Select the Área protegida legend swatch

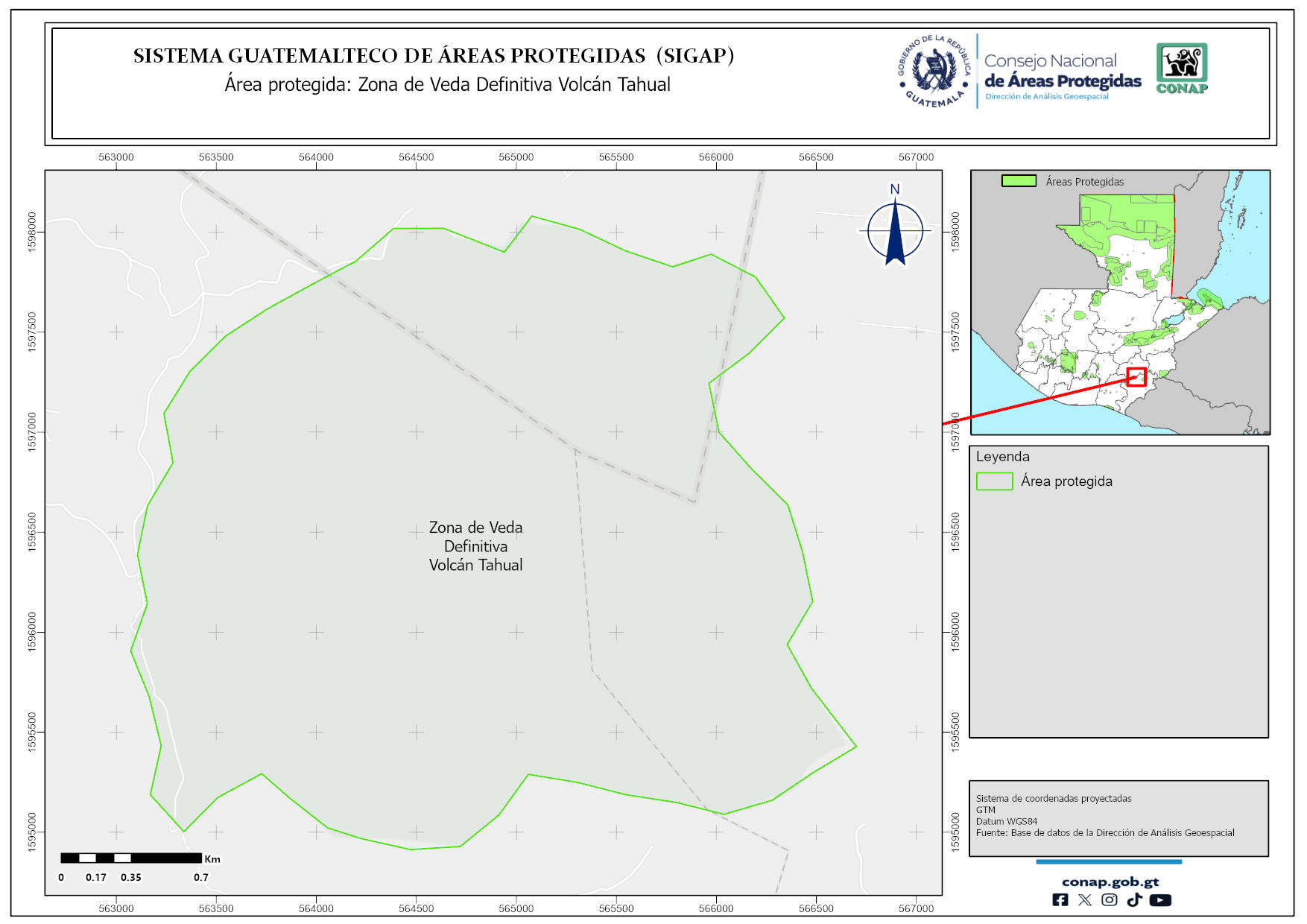[994, 481]
